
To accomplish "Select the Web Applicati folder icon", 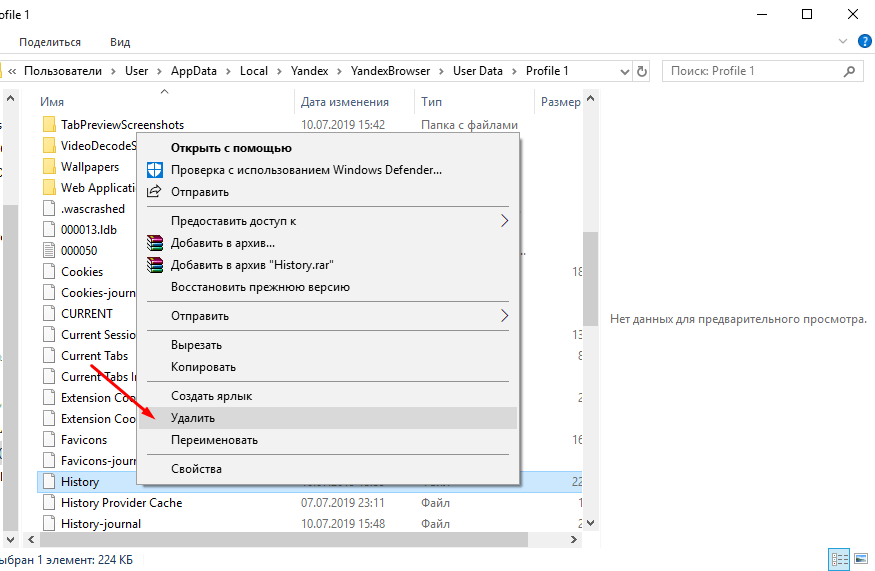I will [x=49, y=188].
